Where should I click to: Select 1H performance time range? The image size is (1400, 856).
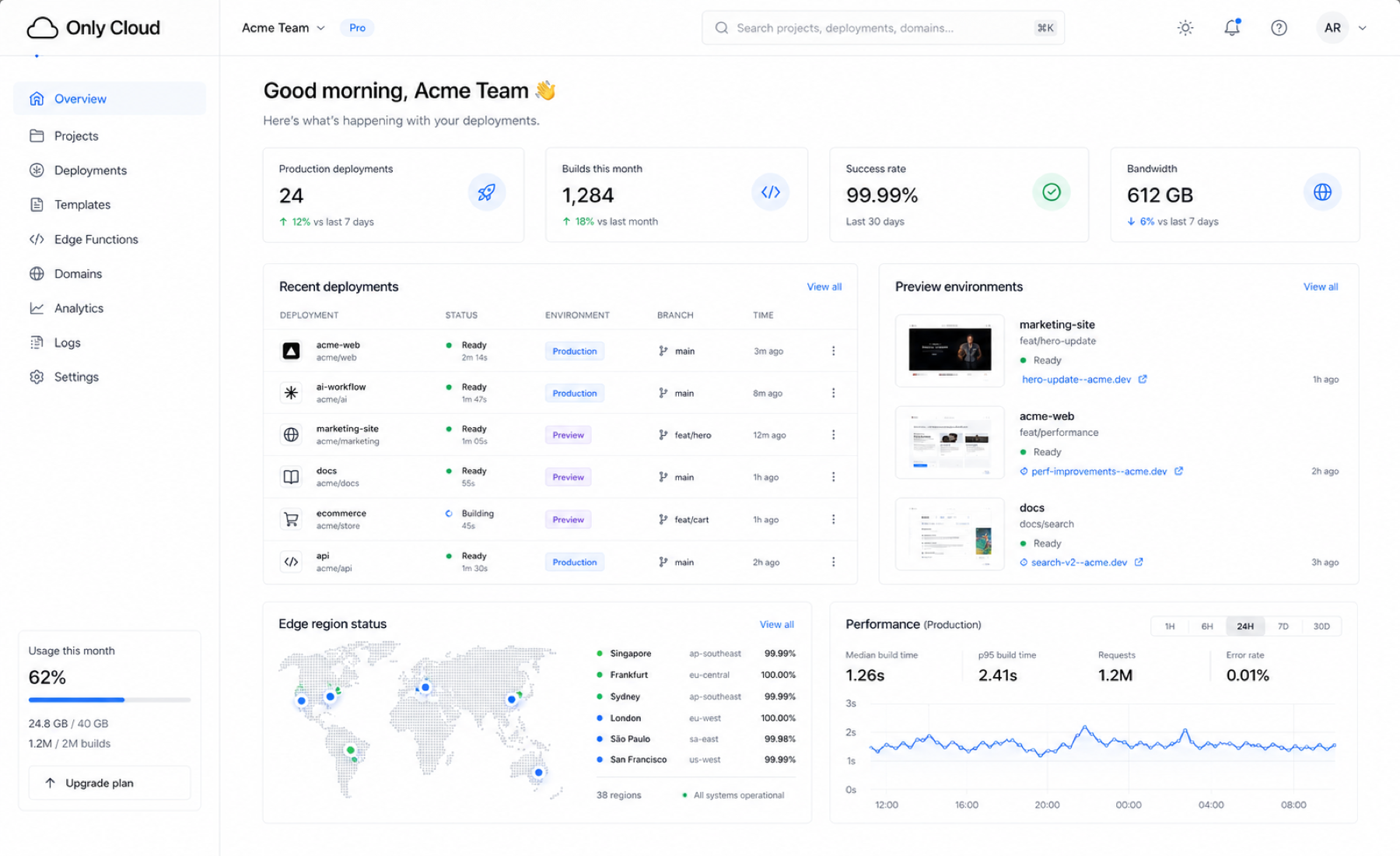pyautogui.click(x=1170, y=626)
